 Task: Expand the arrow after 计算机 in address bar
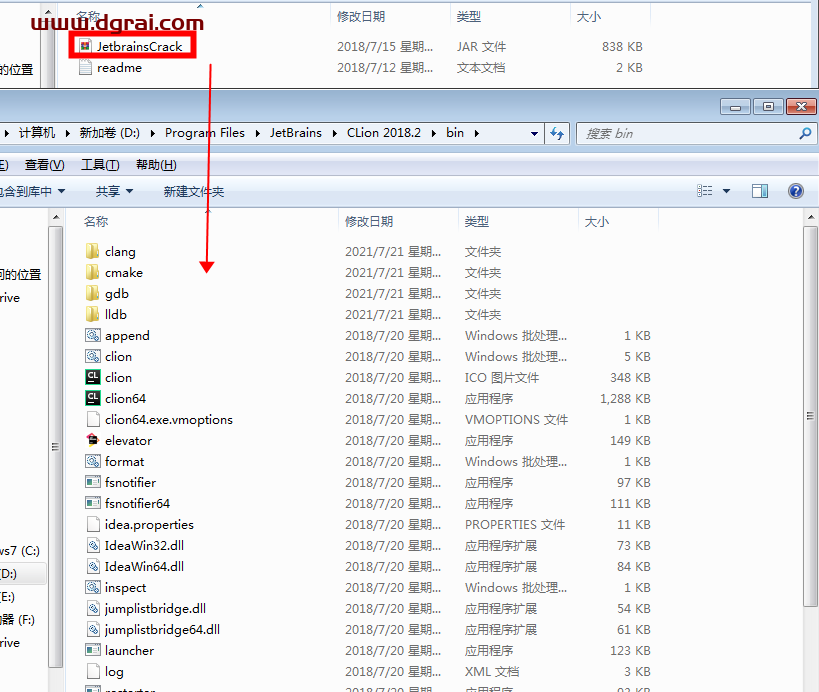pyautogui.click(x=68, y=133)
